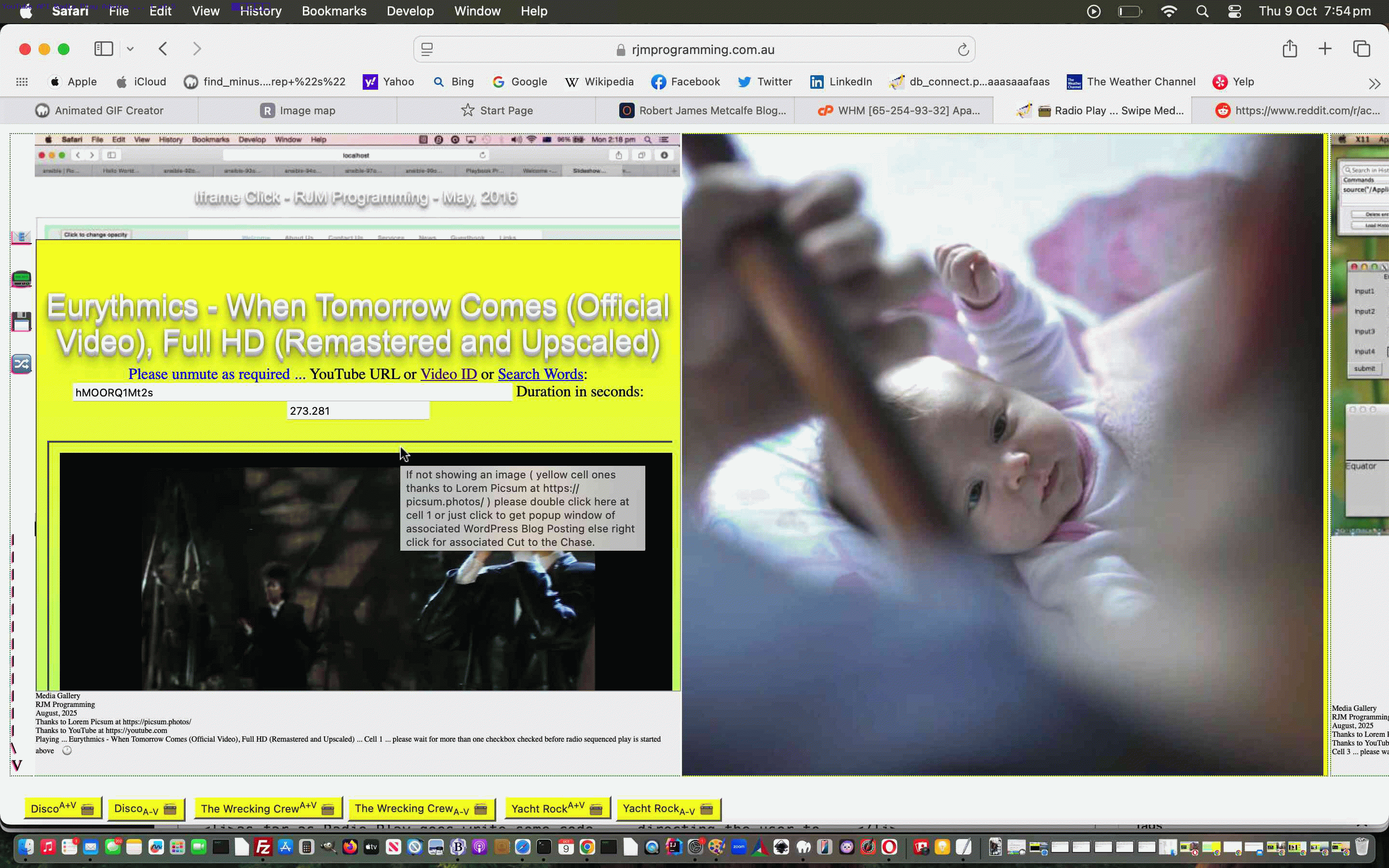
Task: Click the YouTube video ID input field
Action: click(292, 393)
